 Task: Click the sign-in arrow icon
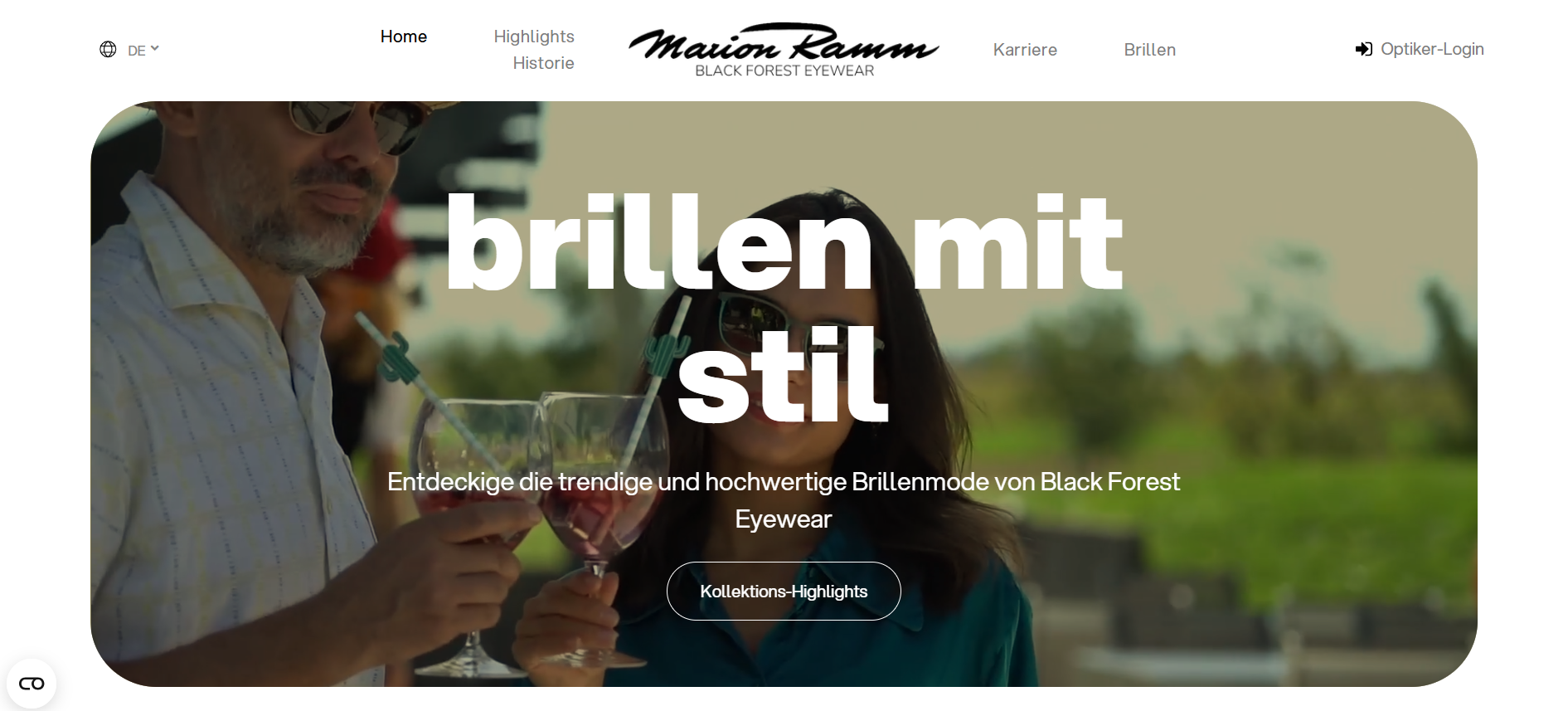1364,49
